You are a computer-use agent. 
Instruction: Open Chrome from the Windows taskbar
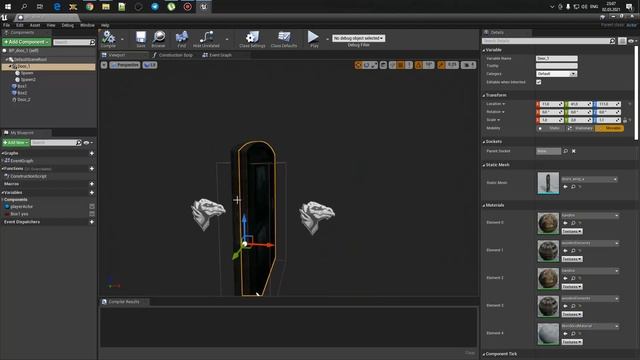(89, 7)
